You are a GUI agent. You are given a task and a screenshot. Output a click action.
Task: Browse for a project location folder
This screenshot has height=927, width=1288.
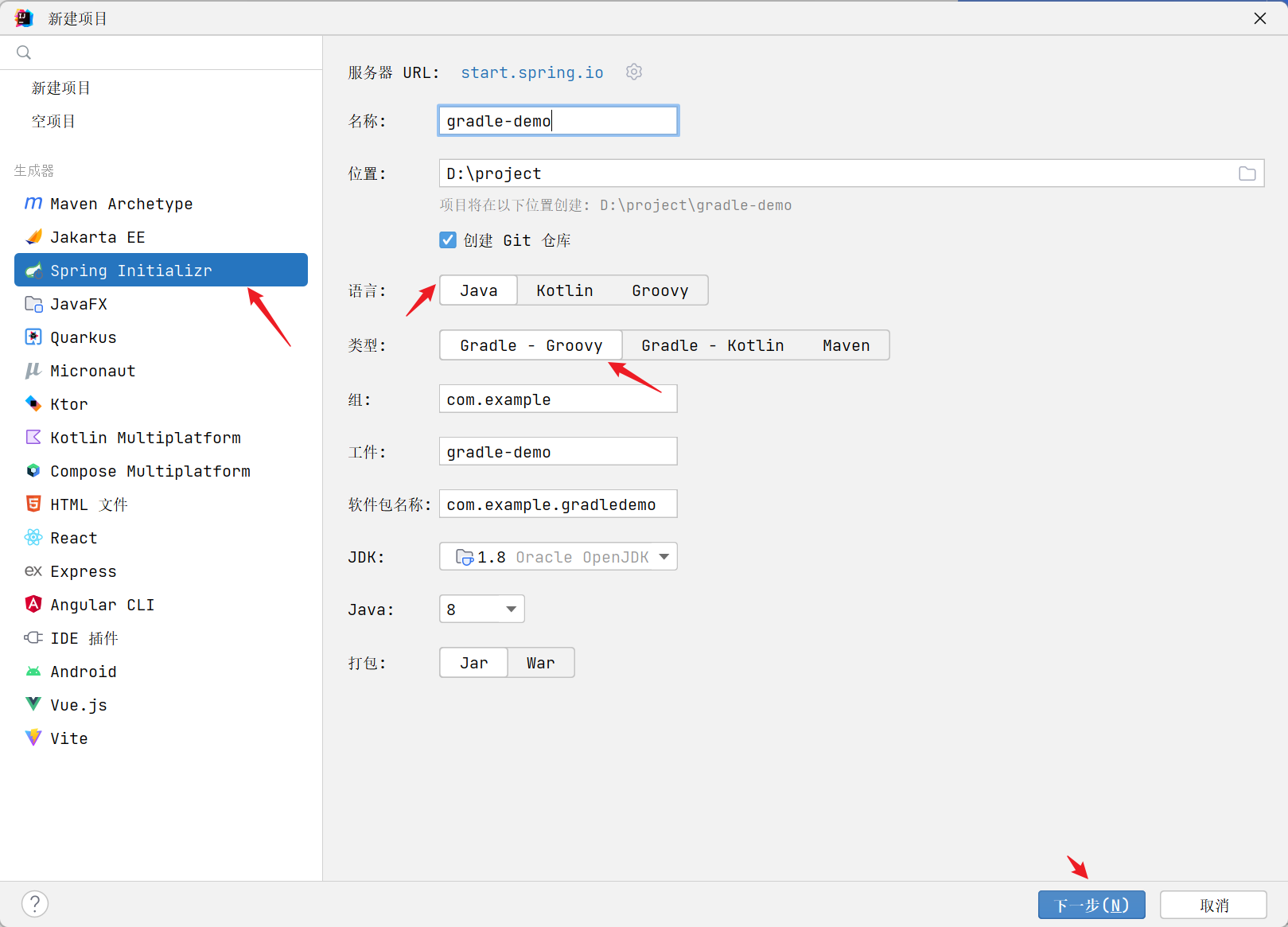(1247, 173)
